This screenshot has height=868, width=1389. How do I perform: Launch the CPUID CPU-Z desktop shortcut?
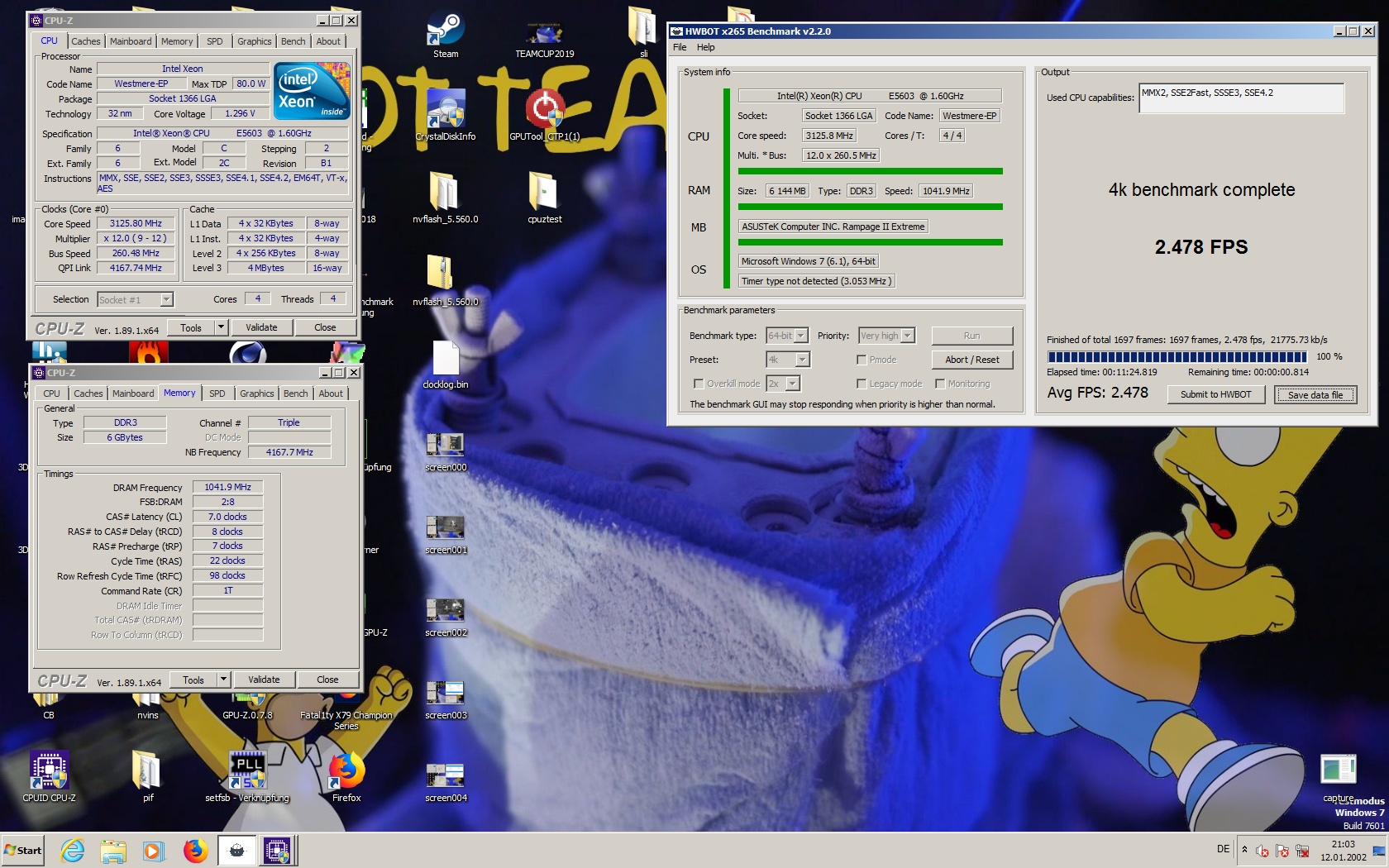pos(49,777)
